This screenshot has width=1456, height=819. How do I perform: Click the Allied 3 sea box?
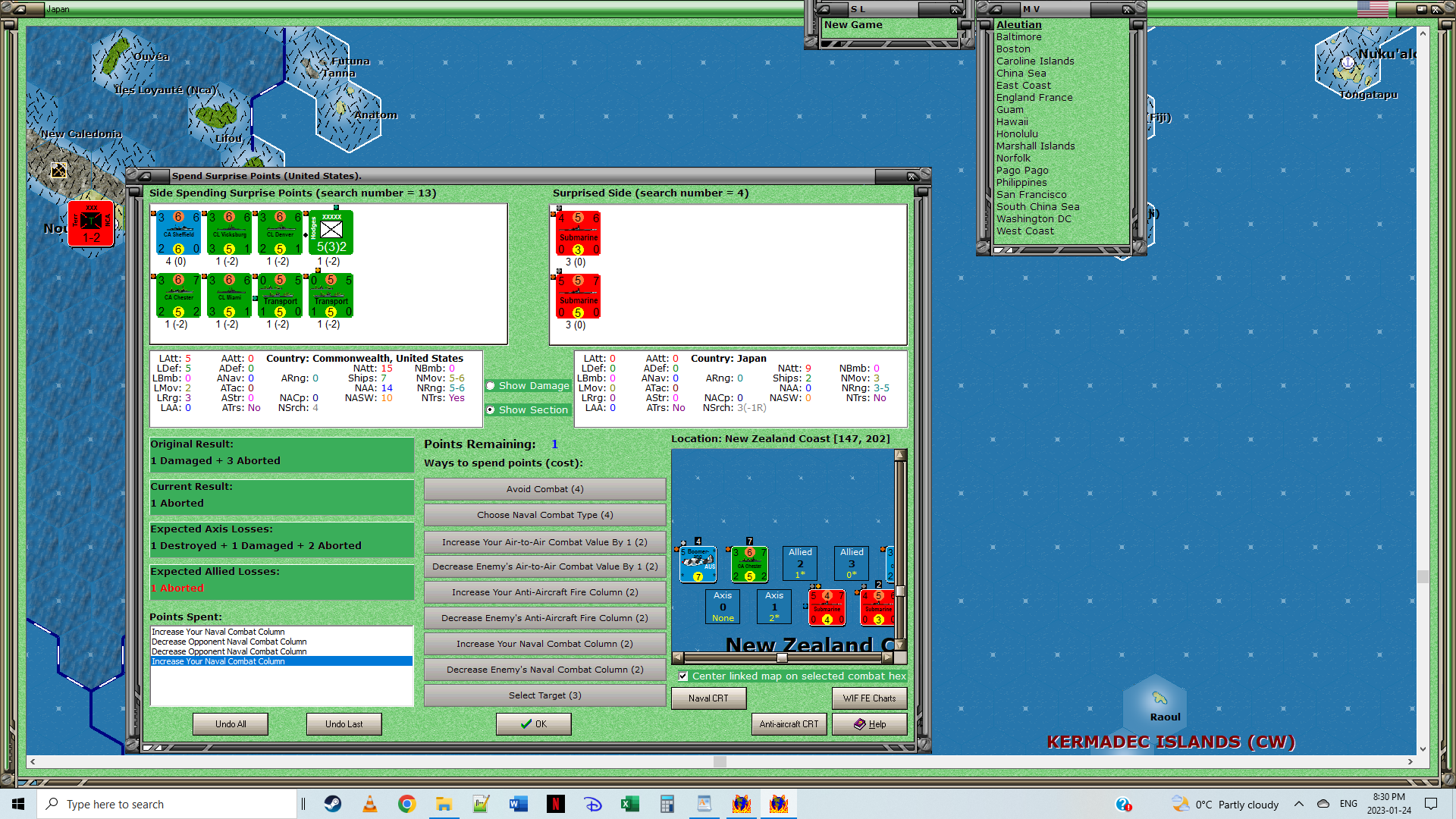click(x=852, y=563)
